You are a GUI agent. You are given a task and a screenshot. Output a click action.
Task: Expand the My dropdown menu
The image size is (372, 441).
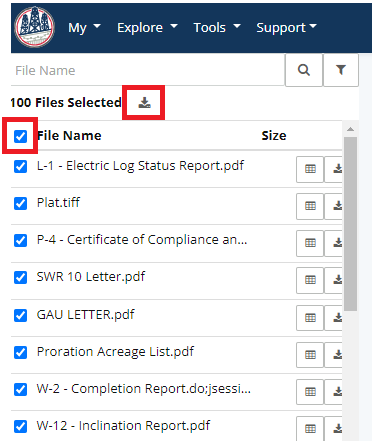click(x=84, y=28)
